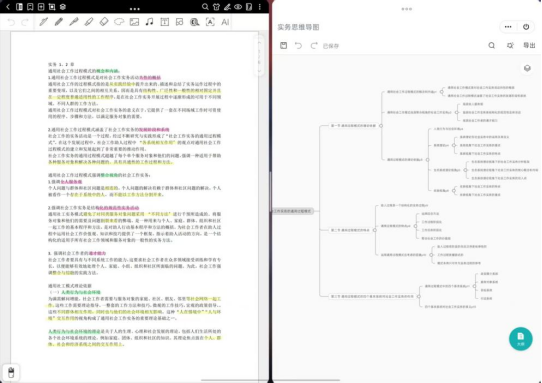542x383 pixels.
Task: Select the eraser tool
Action: point(104,22)
